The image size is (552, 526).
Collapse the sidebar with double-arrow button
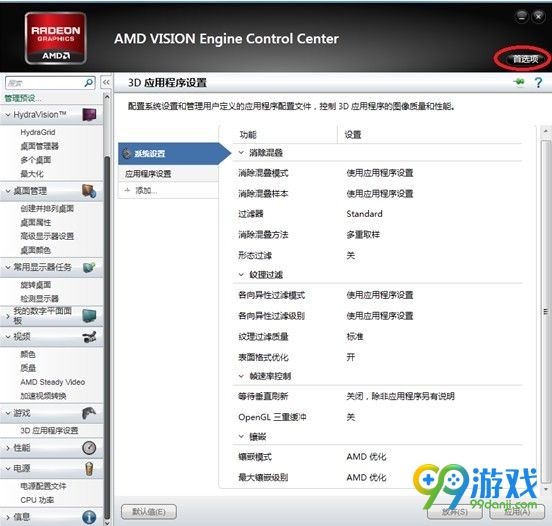coord(106,83)
